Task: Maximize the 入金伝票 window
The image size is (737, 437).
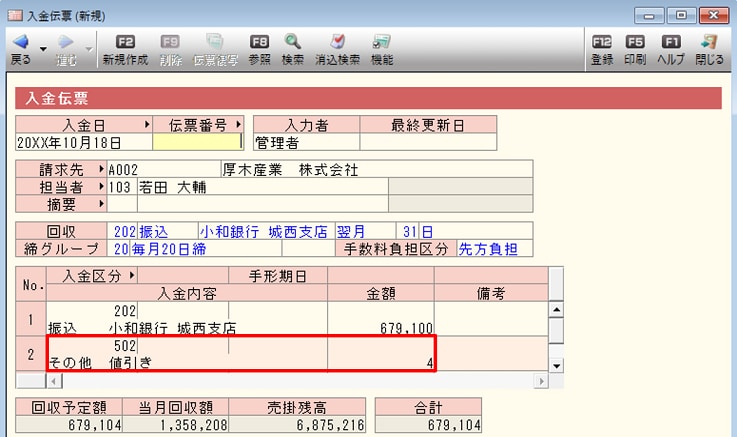Action: 681,16
